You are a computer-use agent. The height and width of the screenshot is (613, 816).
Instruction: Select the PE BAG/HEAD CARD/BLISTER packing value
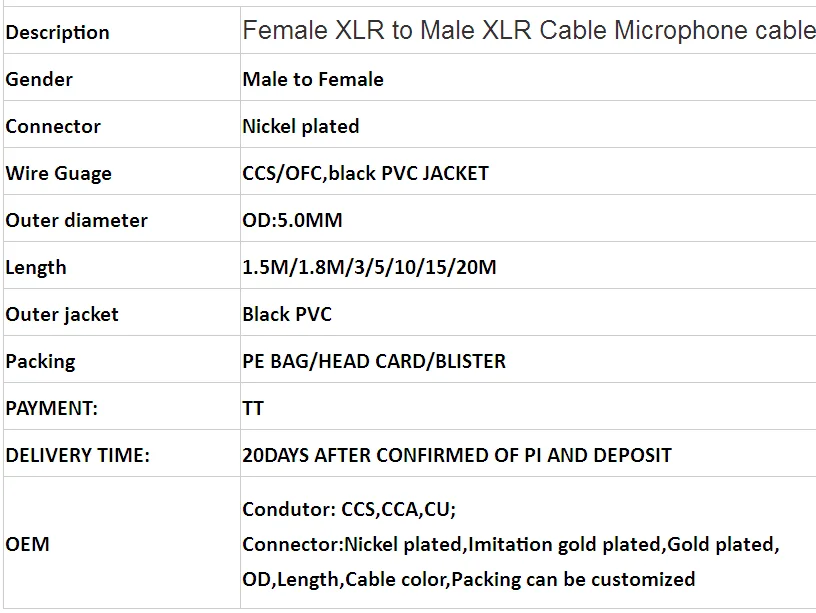[x=374, y=361]
